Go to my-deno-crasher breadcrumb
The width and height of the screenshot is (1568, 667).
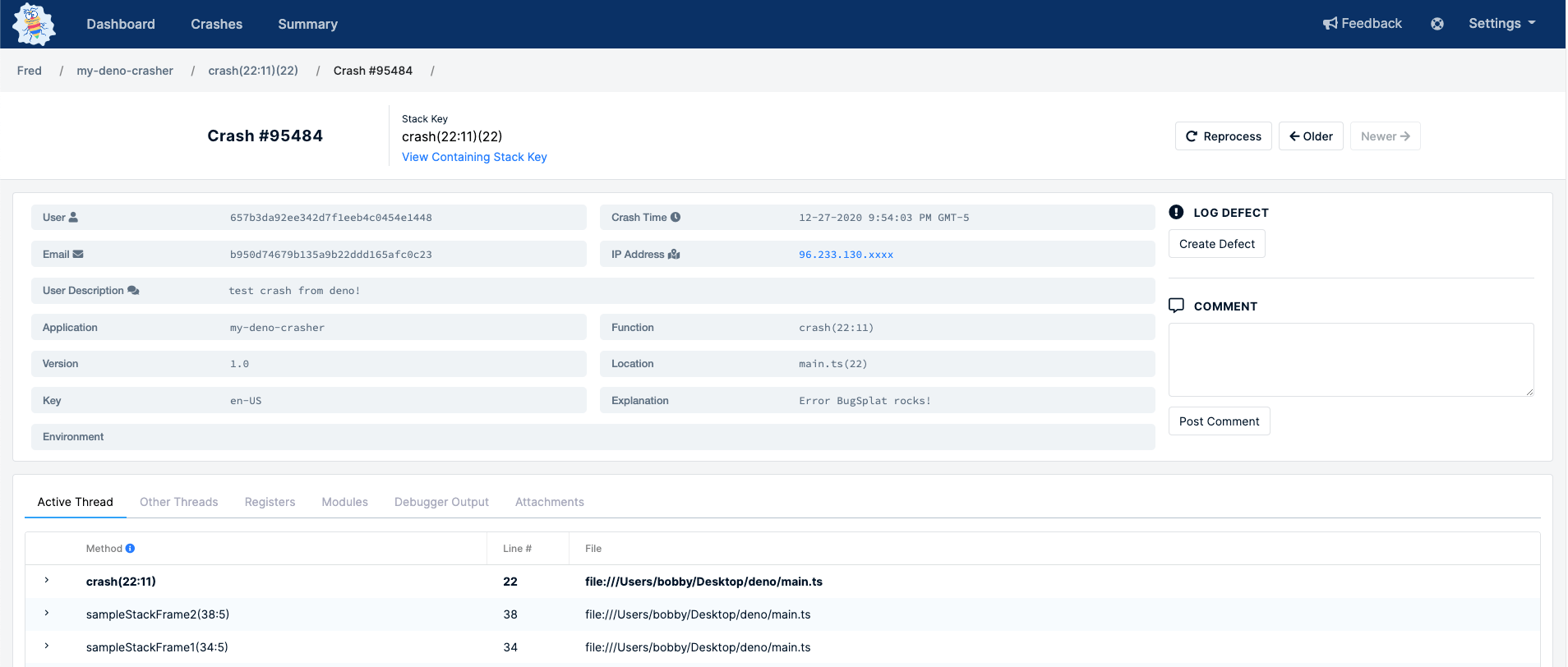point(125,71)
